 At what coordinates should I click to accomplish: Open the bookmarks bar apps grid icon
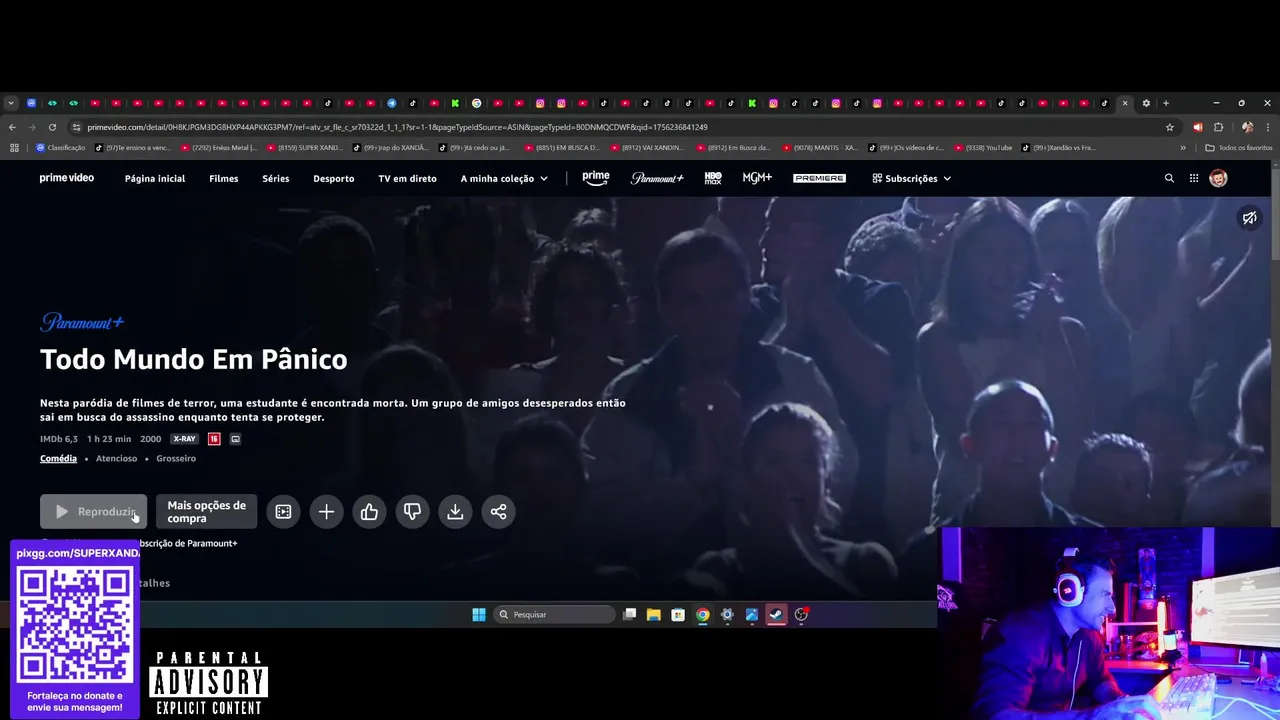point(14,148)
